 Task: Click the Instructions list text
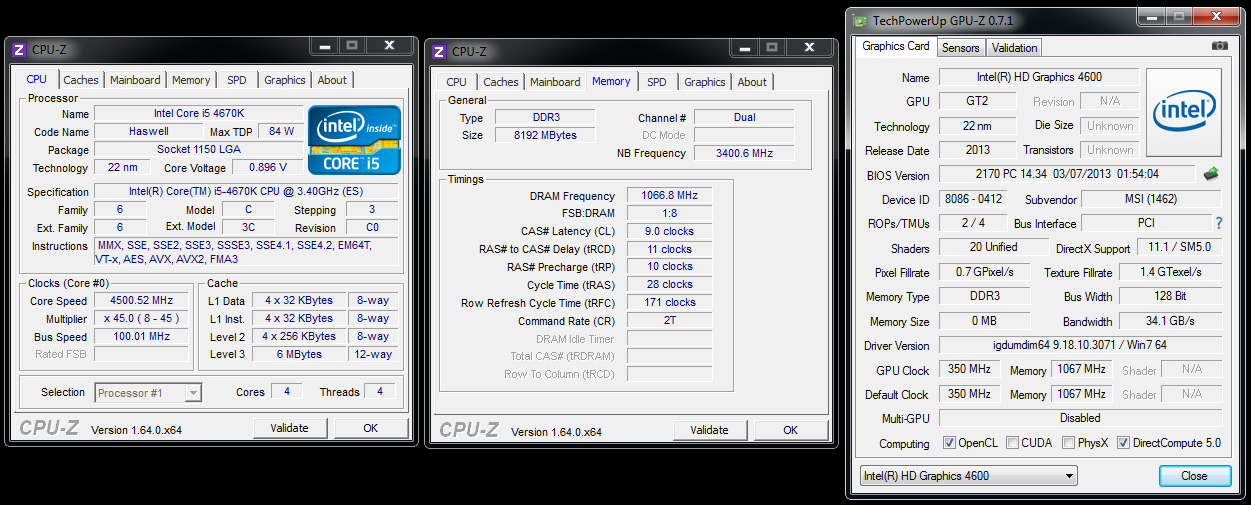[247, 252]
